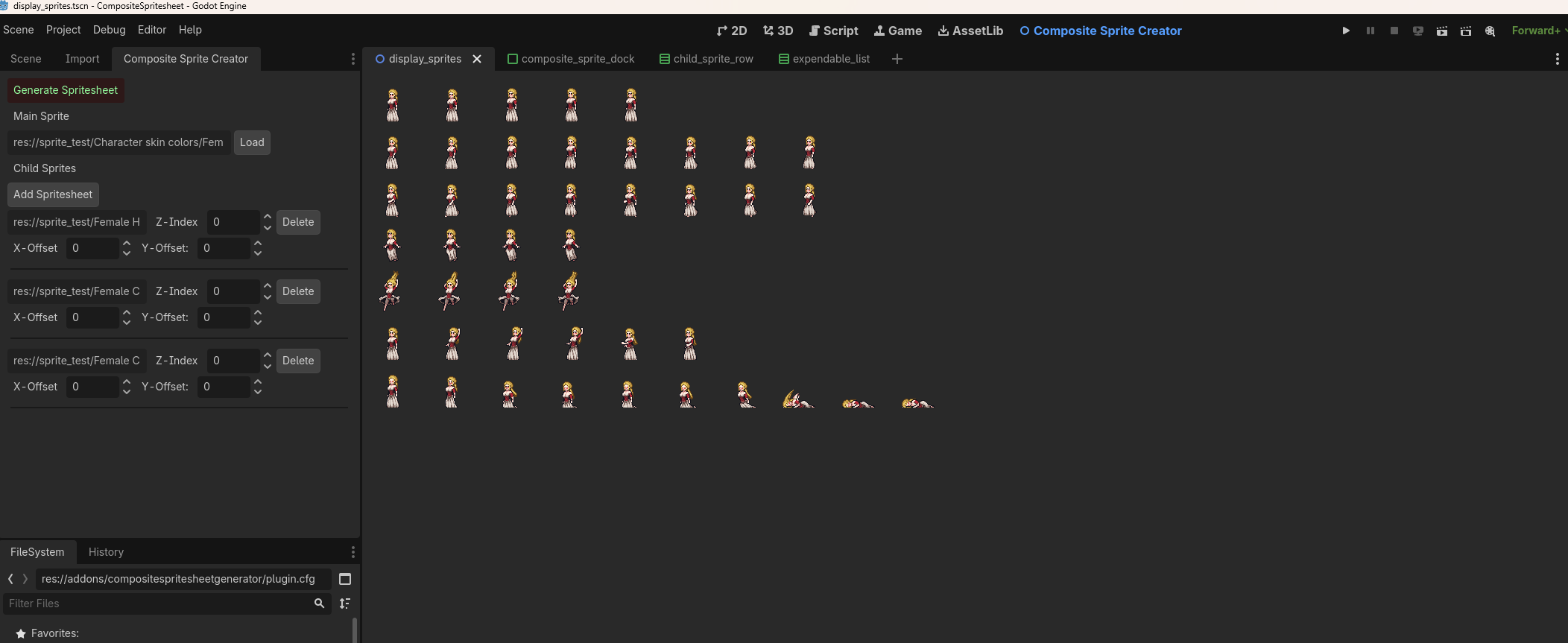Open the Game workspace

point(897,31)
